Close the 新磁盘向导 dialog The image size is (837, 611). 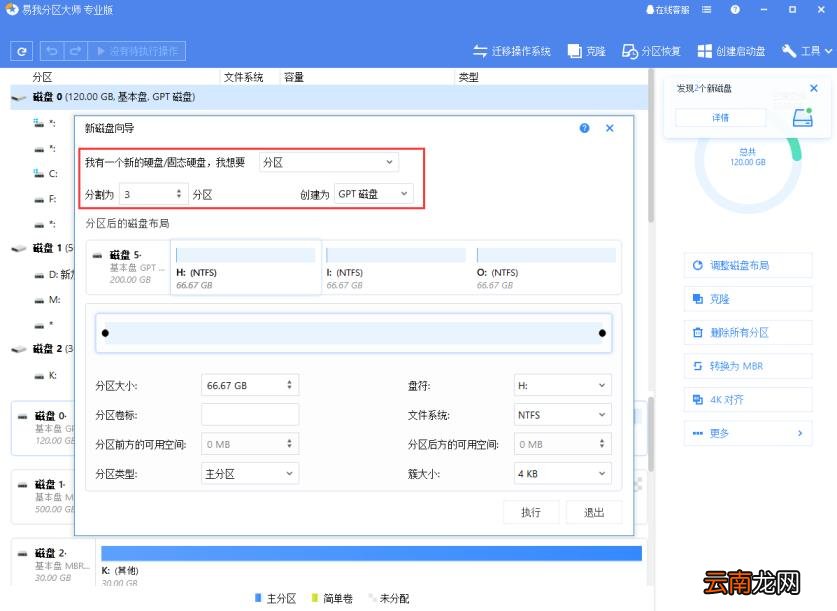pos(610,128)
